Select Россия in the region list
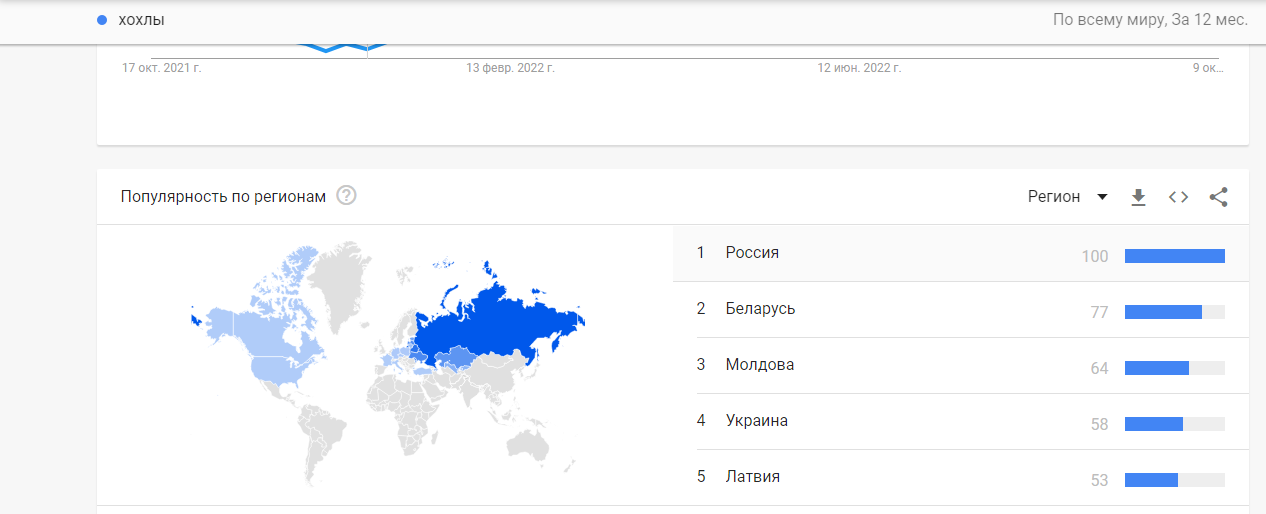Image resolution: width=1266 pixels, height=514 pixels. pos(960,253)
